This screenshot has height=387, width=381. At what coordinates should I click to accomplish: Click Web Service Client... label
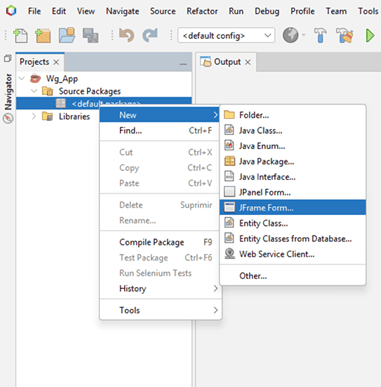click(277, 254)
